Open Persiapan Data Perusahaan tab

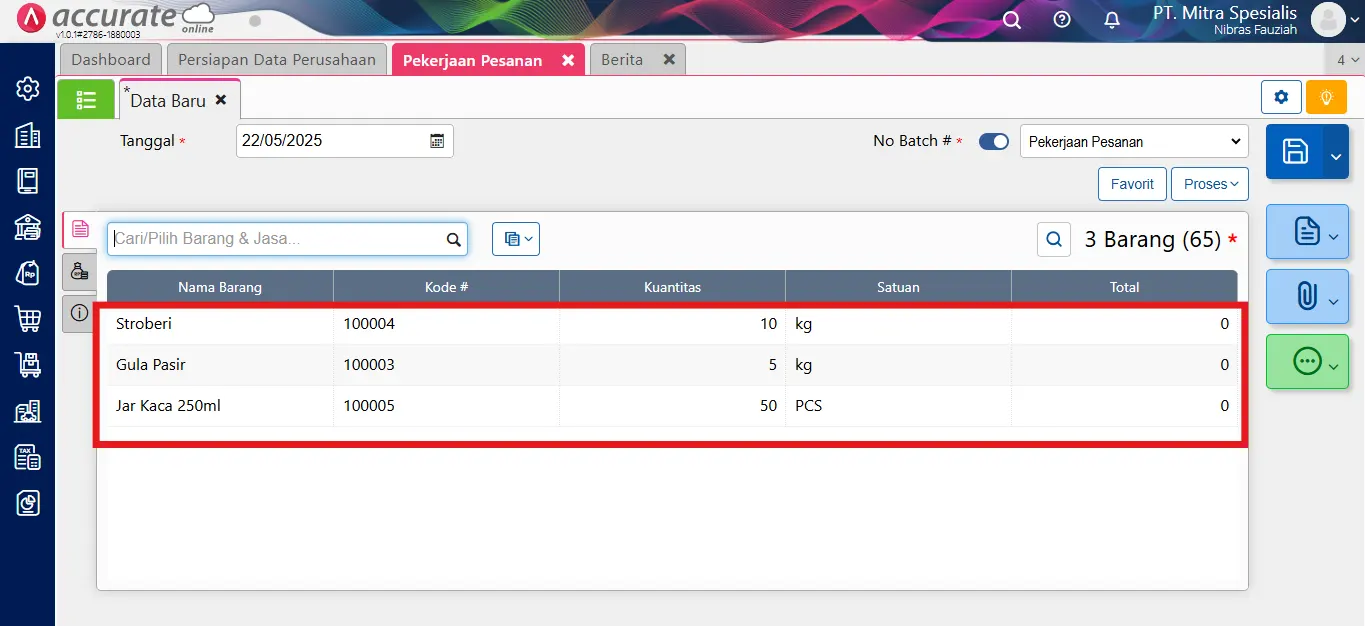pyautogui.click(x=277, y=60)
